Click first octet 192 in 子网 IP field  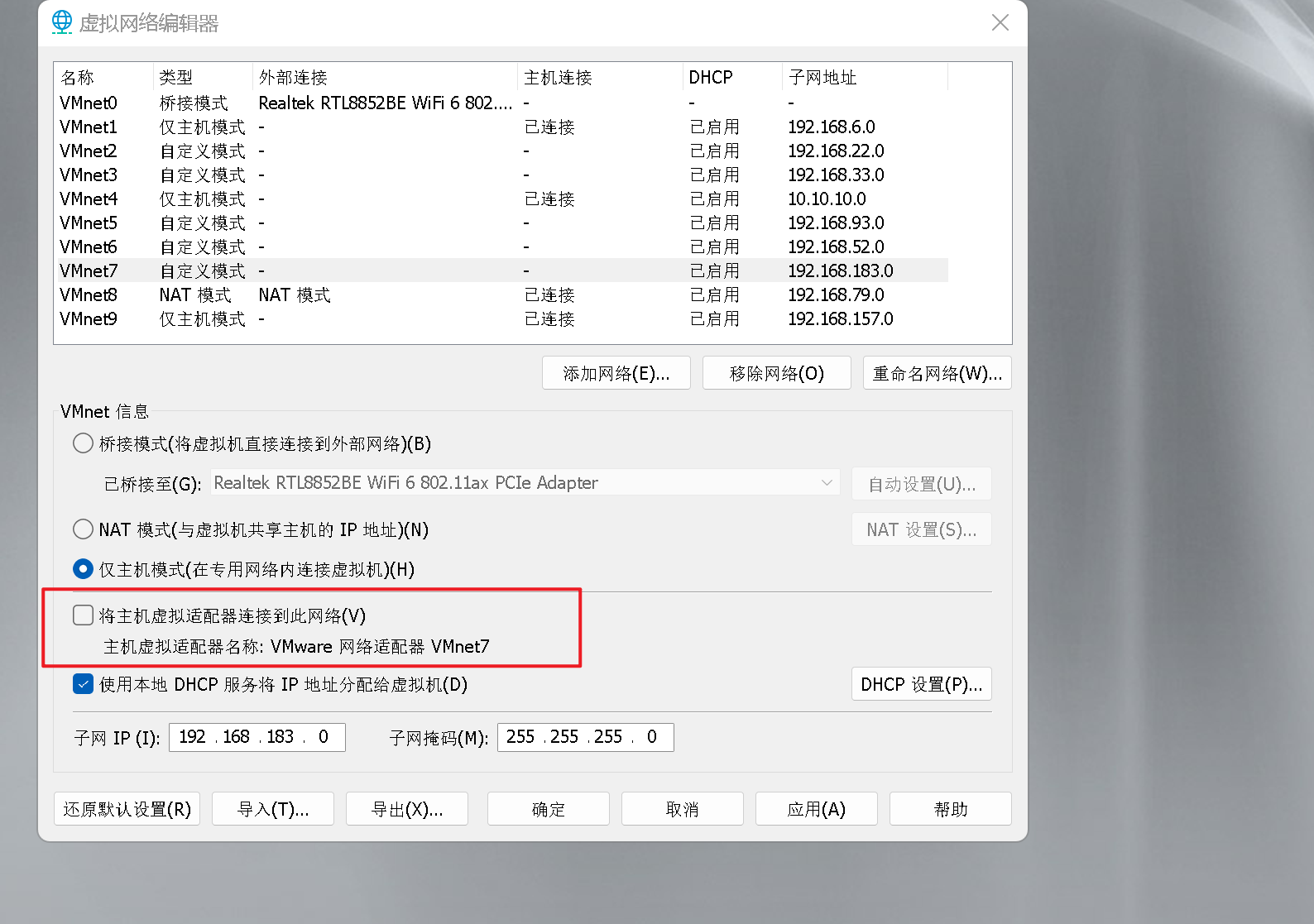pos(192,736)
